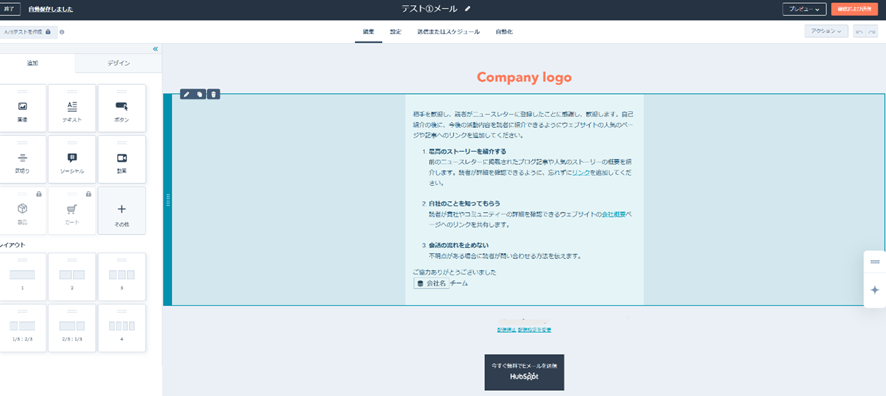Image resolution: width=886 pixels, height=396 pixels.
Task: Add a divider module (区切り)
Action: coord(23,160)
